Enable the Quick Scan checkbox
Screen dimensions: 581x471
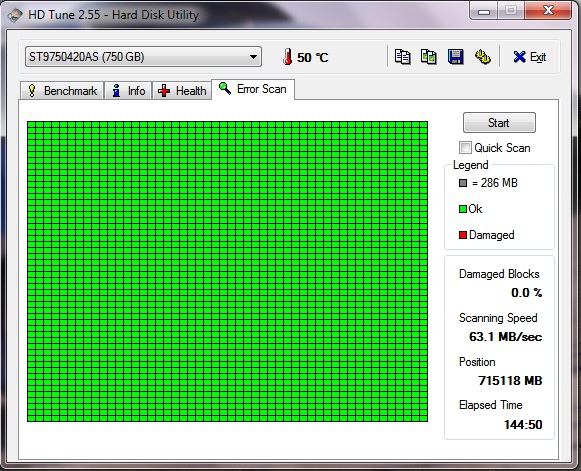point(465,147)
